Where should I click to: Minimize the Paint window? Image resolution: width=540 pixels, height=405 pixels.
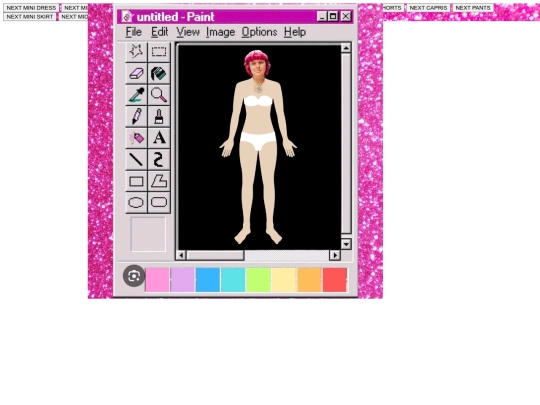click(x=322, y=16)
